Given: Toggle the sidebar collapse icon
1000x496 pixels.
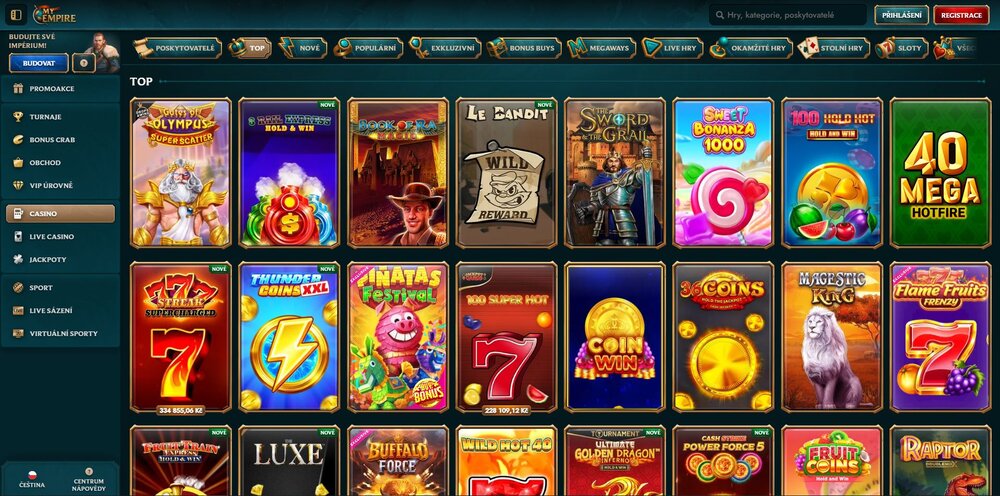Looking at the screenshot, I should pyautogui.click(x=16, y=15).
